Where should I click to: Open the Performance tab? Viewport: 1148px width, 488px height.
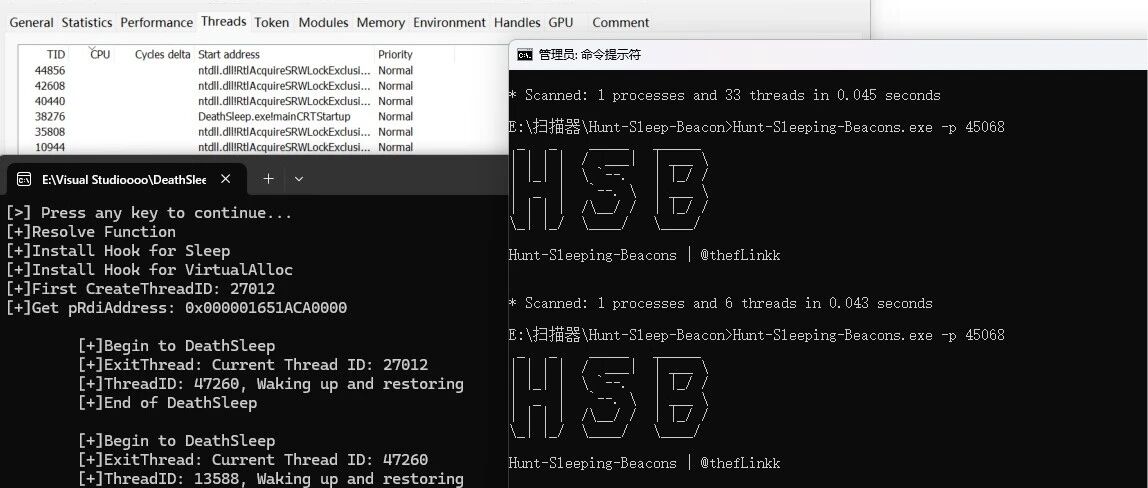click(x=156, y=23)
